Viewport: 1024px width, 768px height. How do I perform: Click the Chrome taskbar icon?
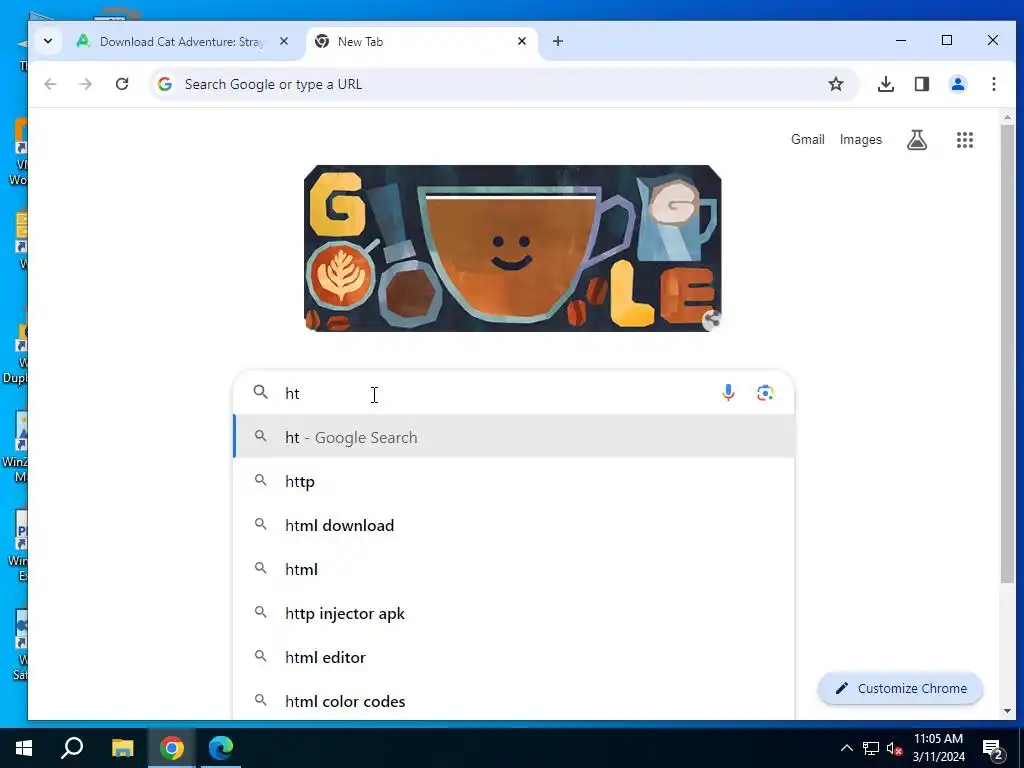pyautogui.click(x=172, y=748)
